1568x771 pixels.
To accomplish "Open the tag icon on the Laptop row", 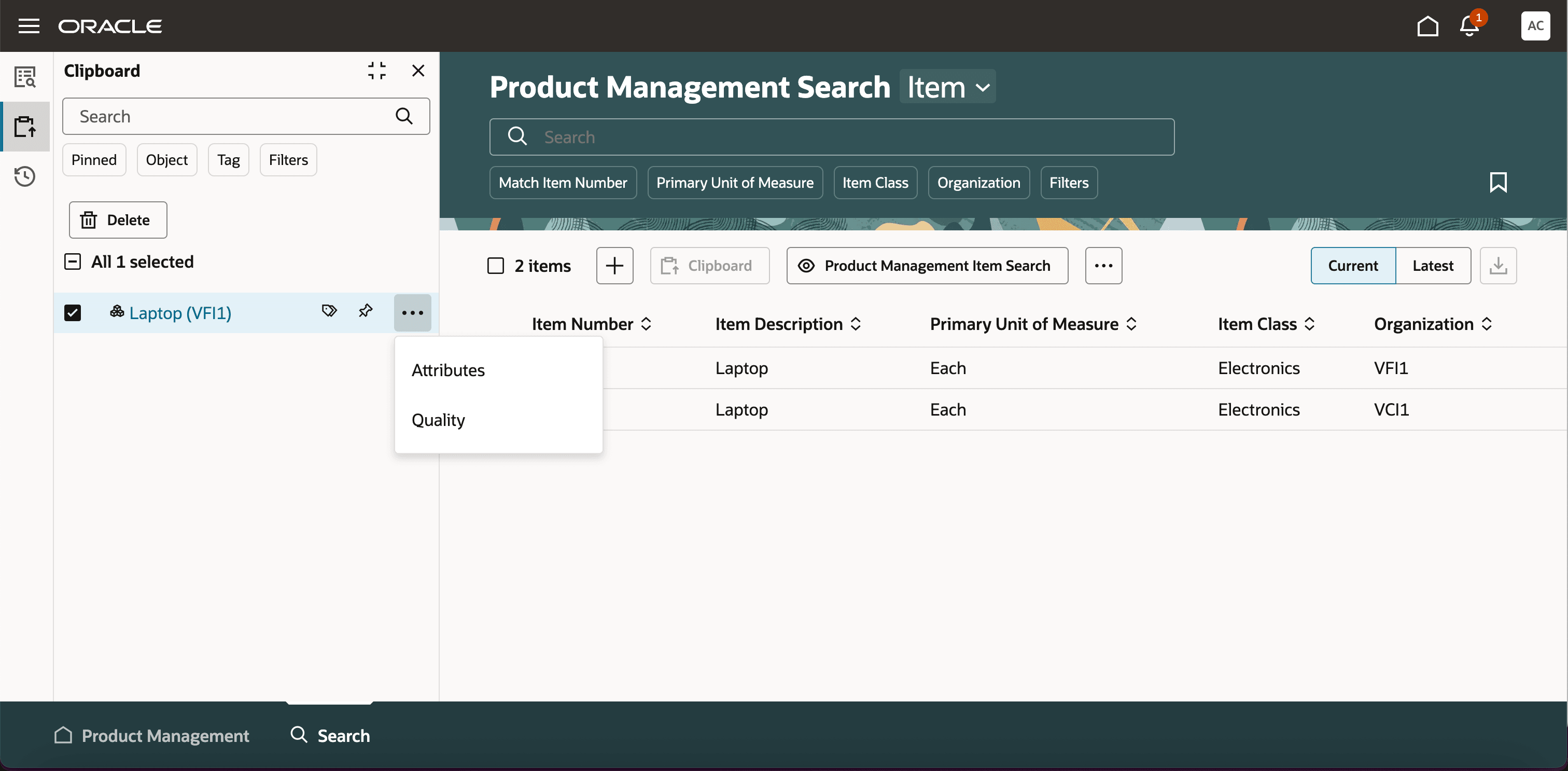I will click(329, 311).
